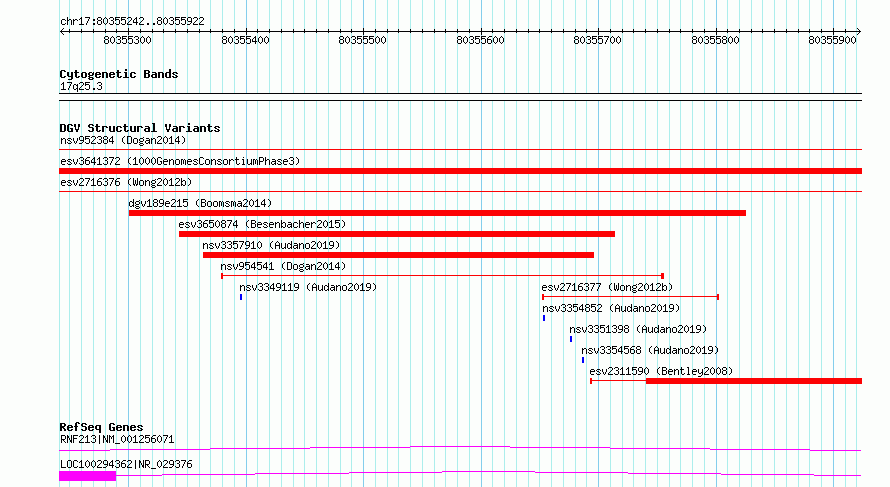Click the esv2716376 (Wong2012b) label
Screen dimensions: 890x487
(126, 182)
